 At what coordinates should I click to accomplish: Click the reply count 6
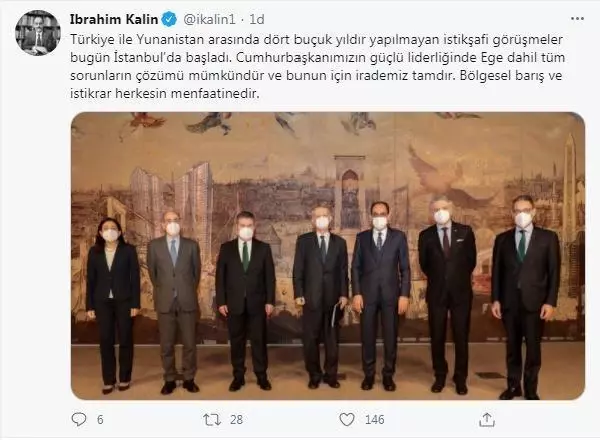click(100, 420)
